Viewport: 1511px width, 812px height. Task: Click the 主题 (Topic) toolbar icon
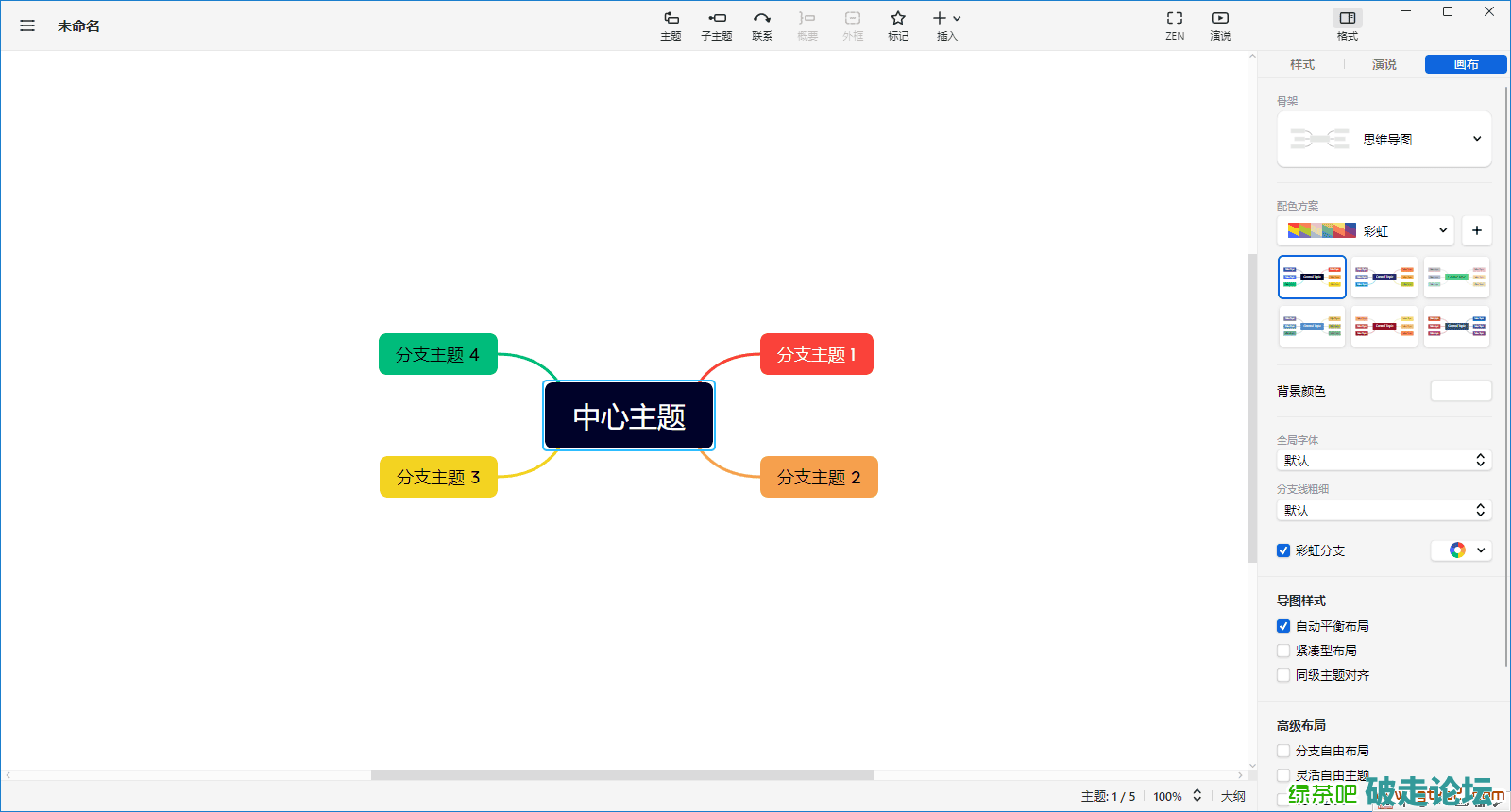pos(671,25)
